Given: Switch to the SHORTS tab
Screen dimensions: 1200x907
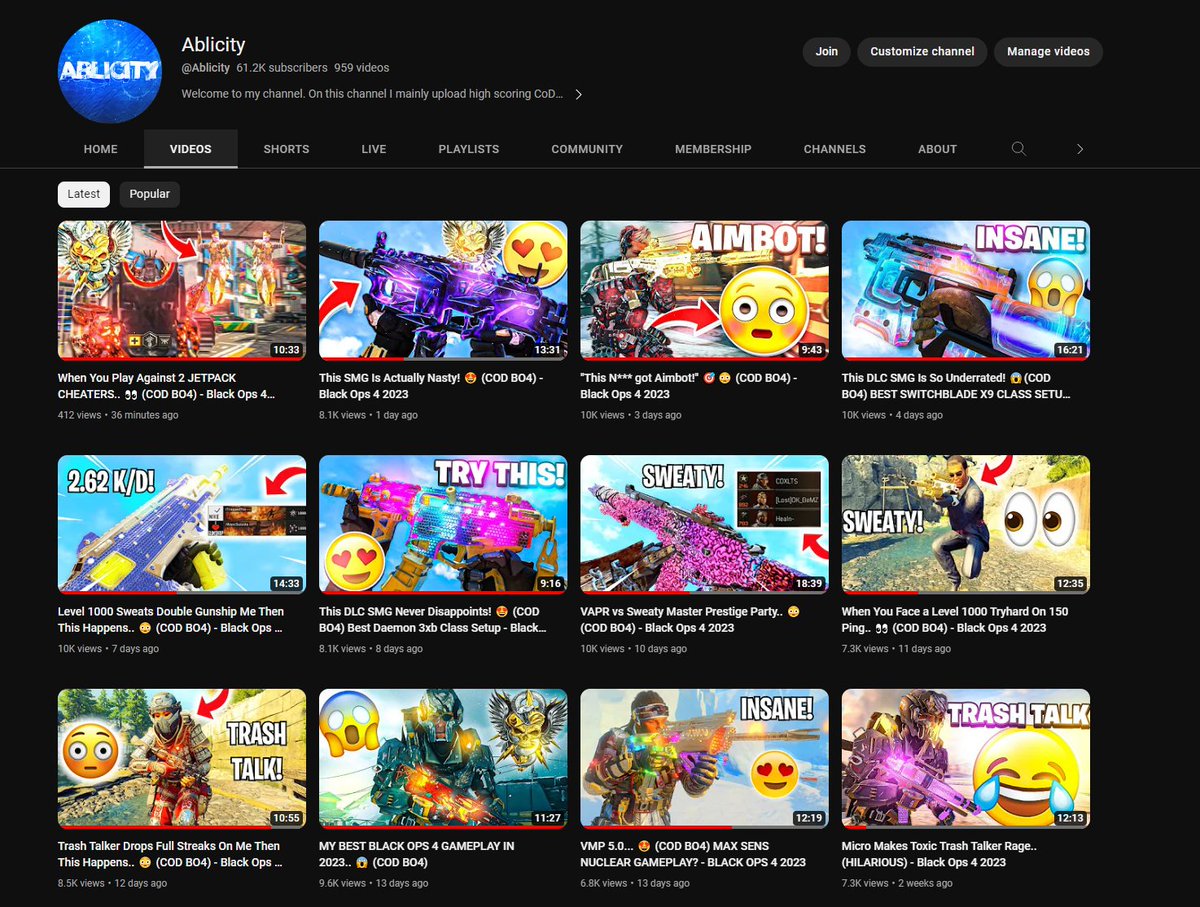Looking at the screenshot, I should point(286,149).
